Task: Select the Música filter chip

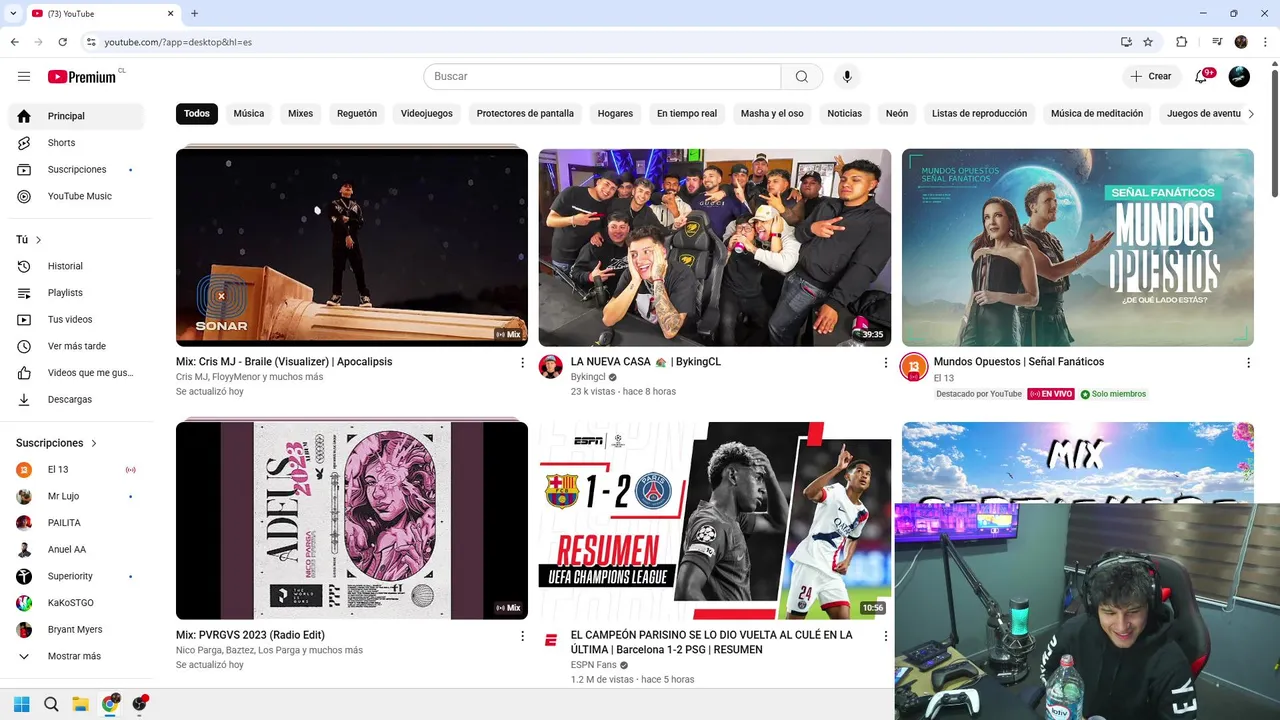Action: point(249,114)
